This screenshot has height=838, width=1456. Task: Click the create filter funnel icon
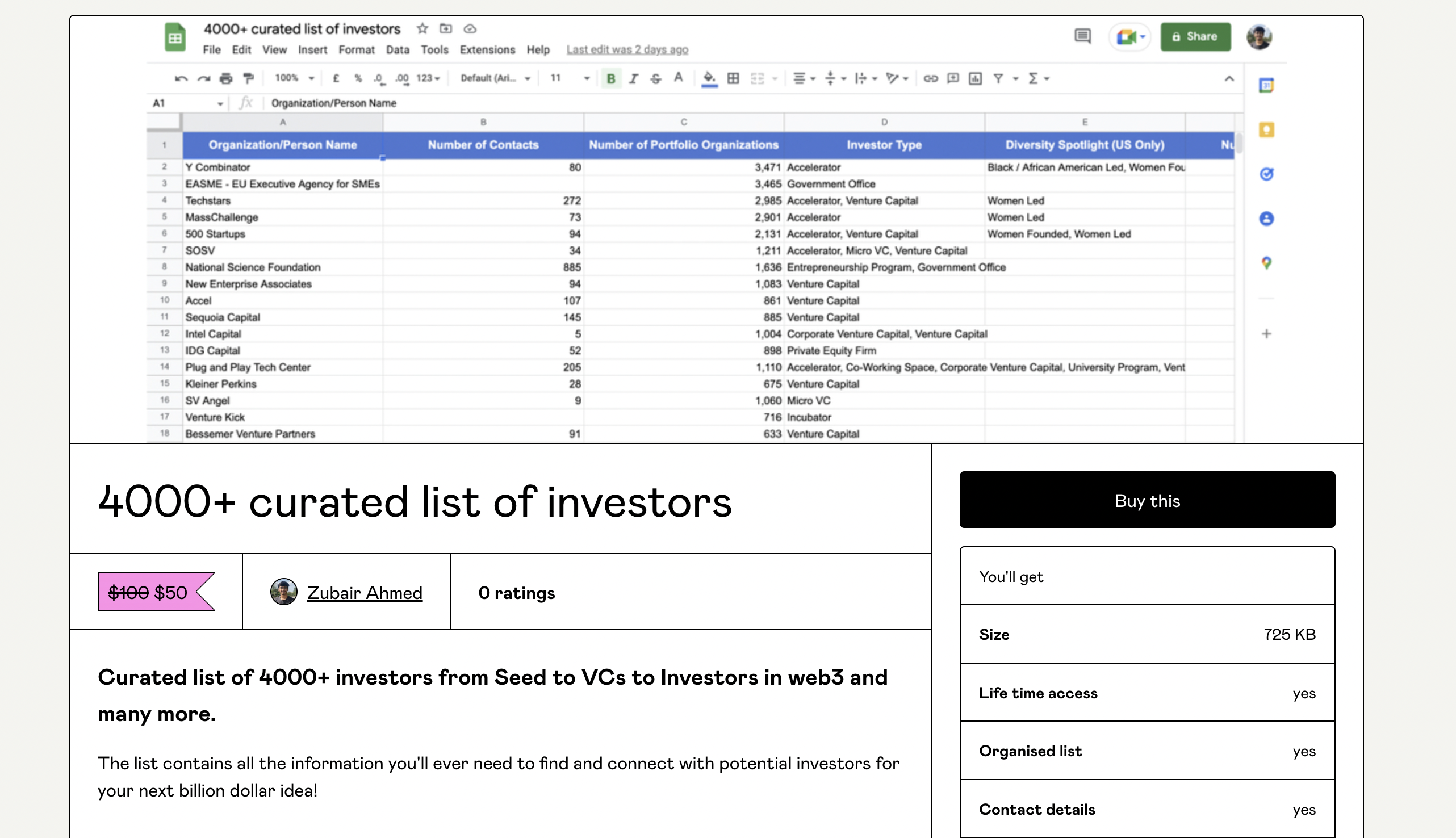[x=998, y=78]
